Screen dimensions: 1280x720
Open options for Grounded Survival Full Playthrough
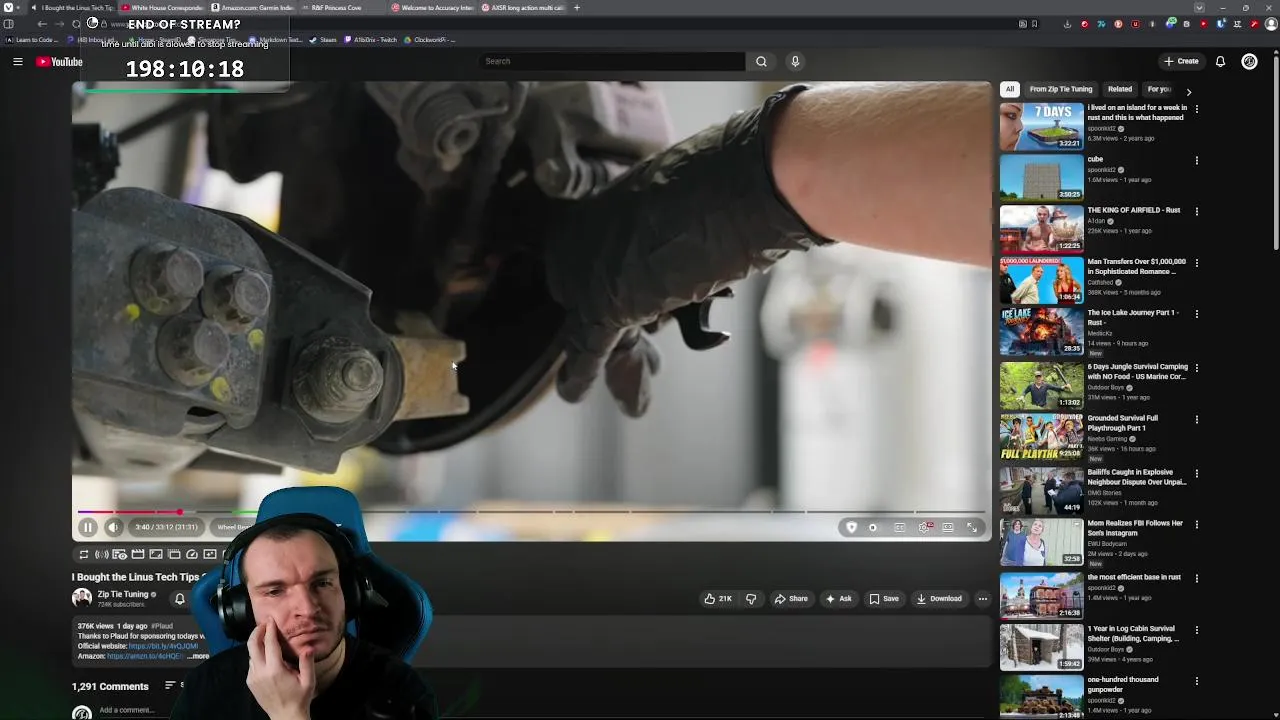pyautogui.click(x=1196, y=419)
